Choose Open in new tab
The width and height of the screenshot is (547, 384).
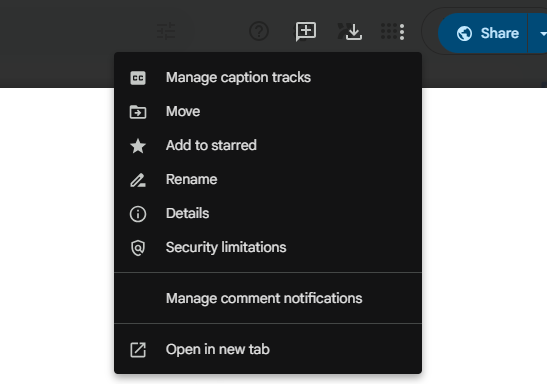point(268,349)
